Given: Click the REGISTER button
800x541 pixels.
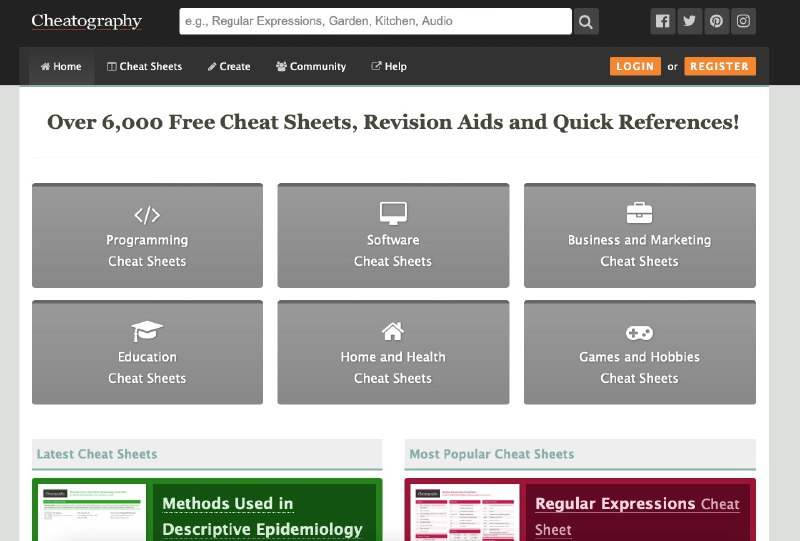Looking at the screenshot, I should (x=719, y=66).
